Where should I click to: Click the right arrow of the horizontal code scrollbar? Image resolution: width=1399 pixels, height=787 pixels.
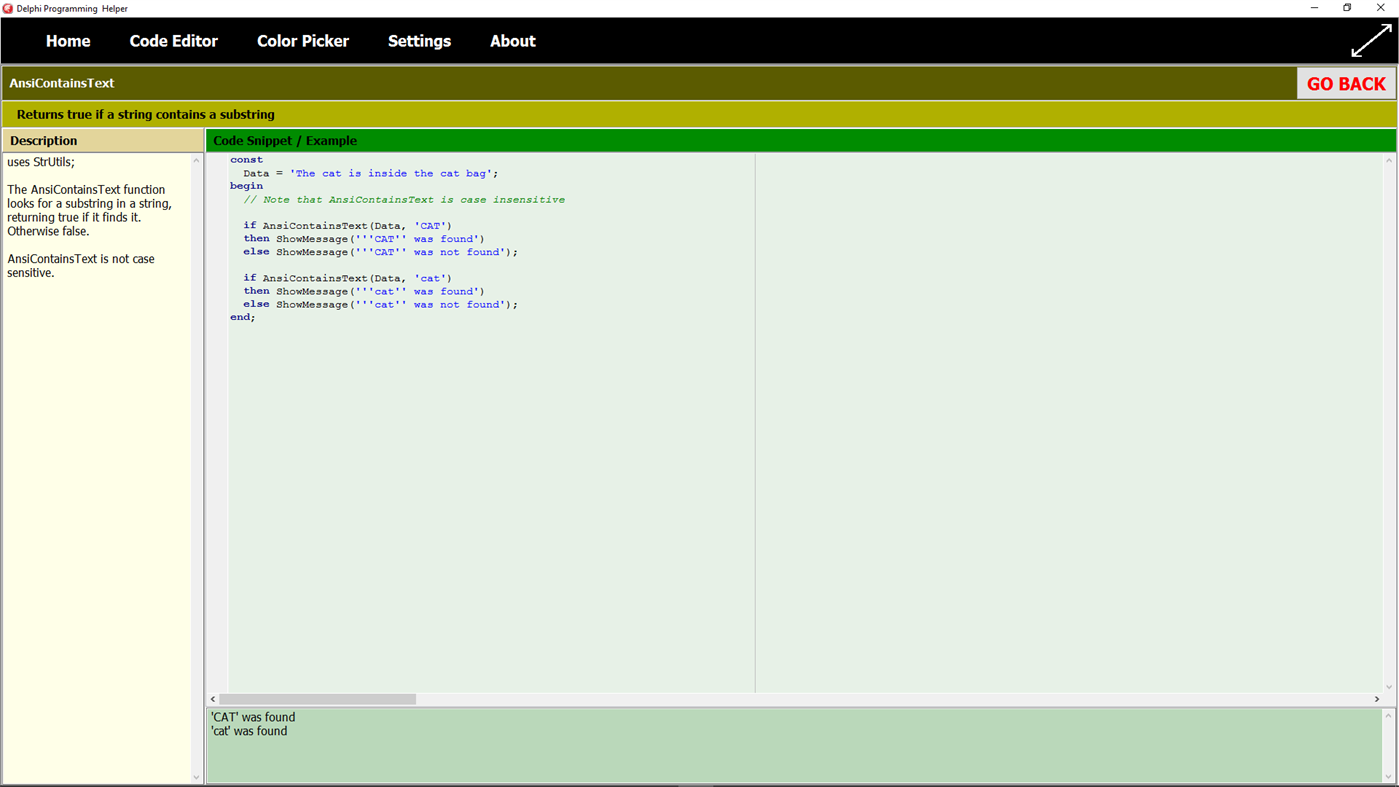[1377, 699]
